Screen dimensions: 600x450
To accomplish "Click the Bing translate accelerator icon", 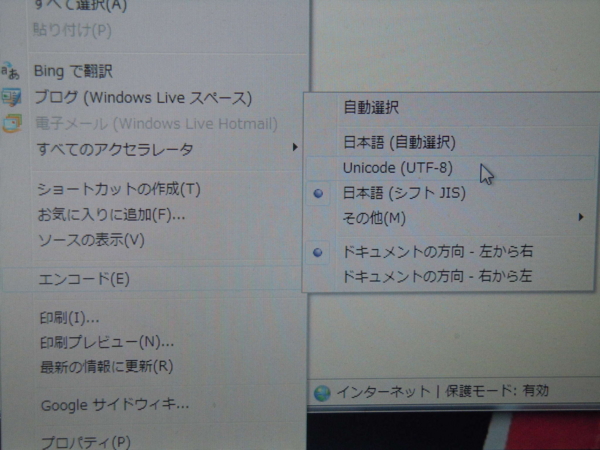I will (x=10, y=72).
